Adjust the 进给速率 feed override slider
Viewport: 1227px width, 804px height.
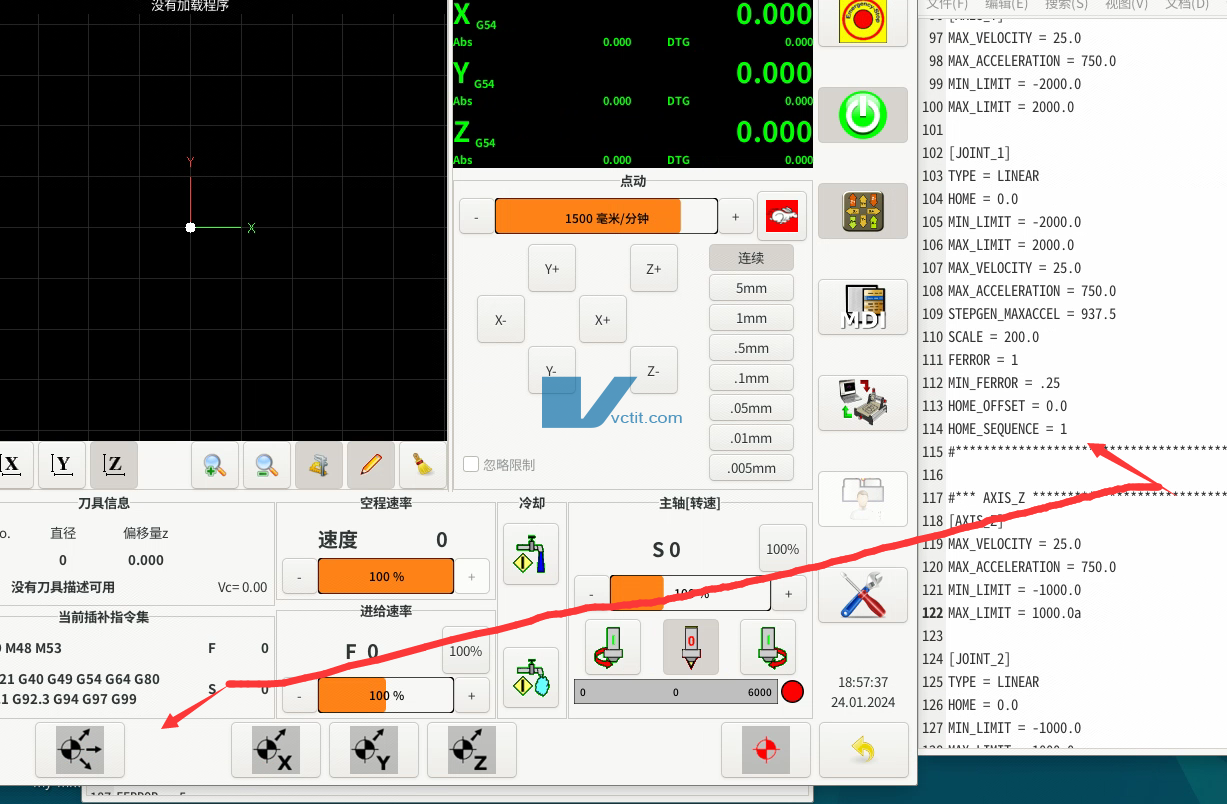386,695
